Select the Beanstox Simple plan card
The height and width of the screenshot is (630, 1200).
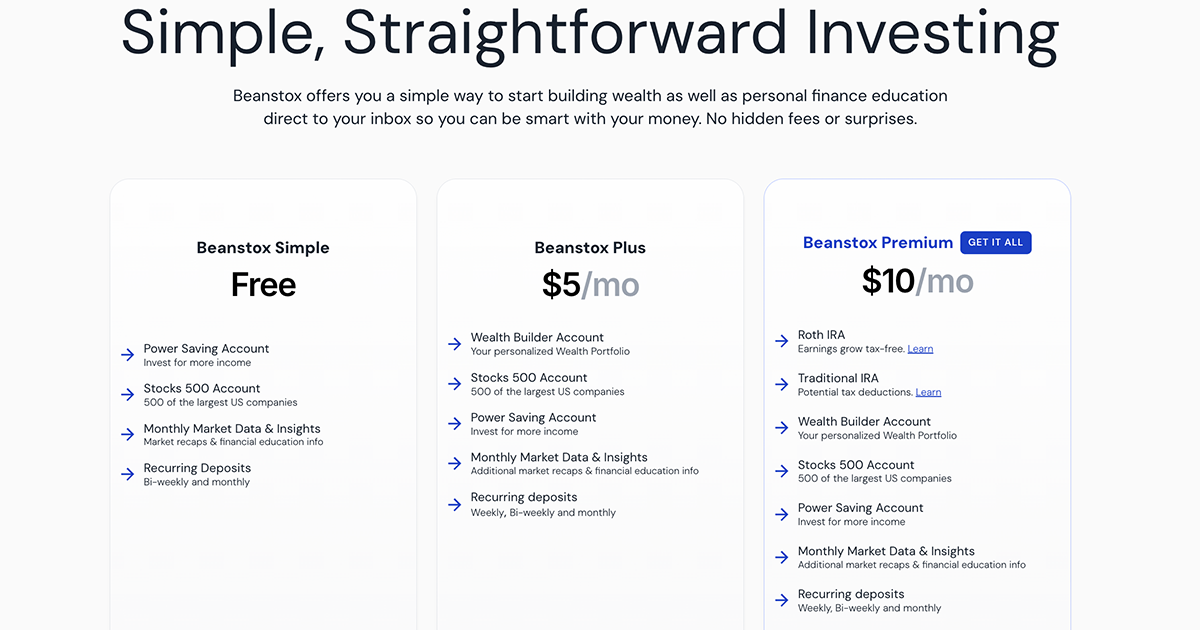(x=263, y=400)
